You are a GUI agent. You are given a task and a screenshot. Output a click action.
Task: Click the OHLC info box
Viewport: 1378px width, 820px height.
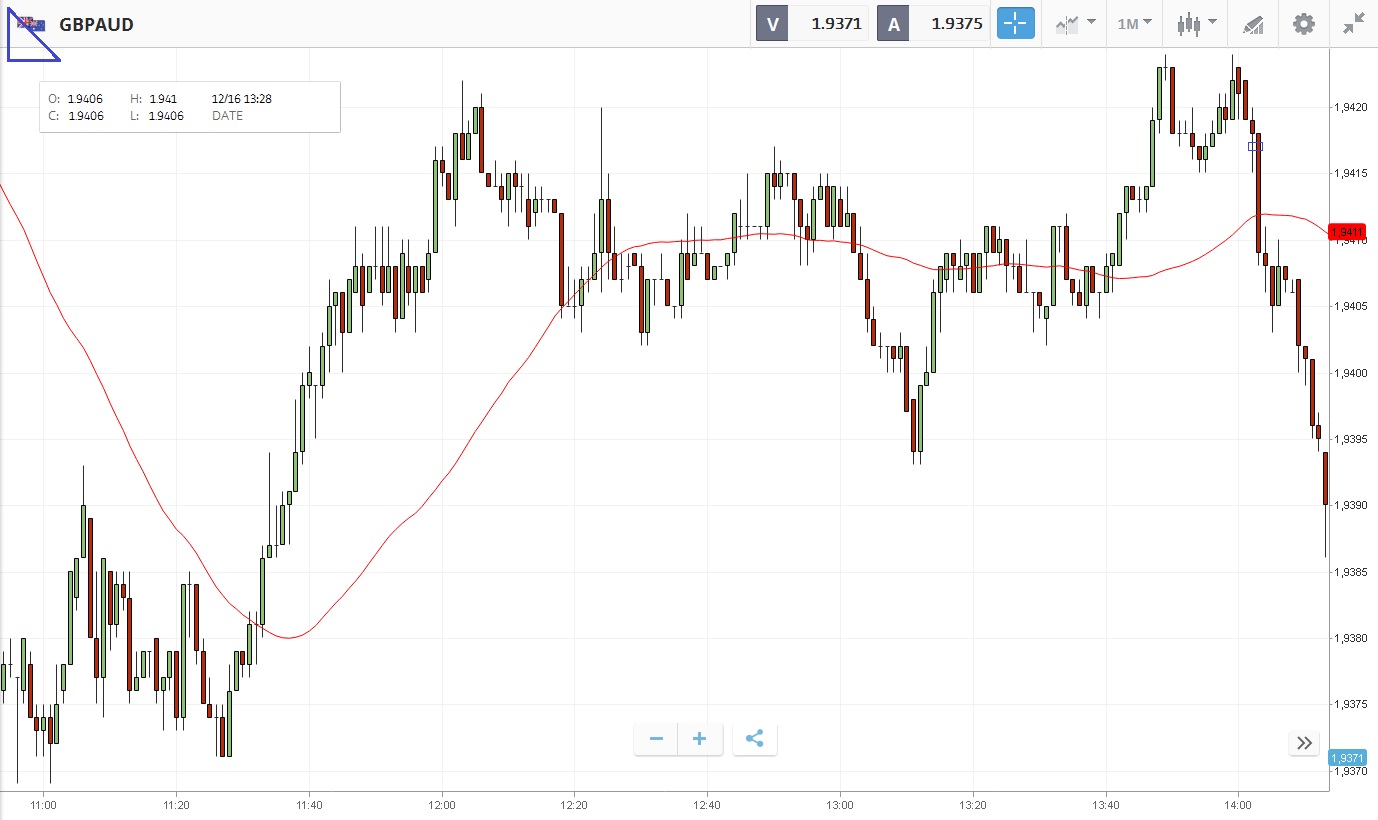[190, 107]
